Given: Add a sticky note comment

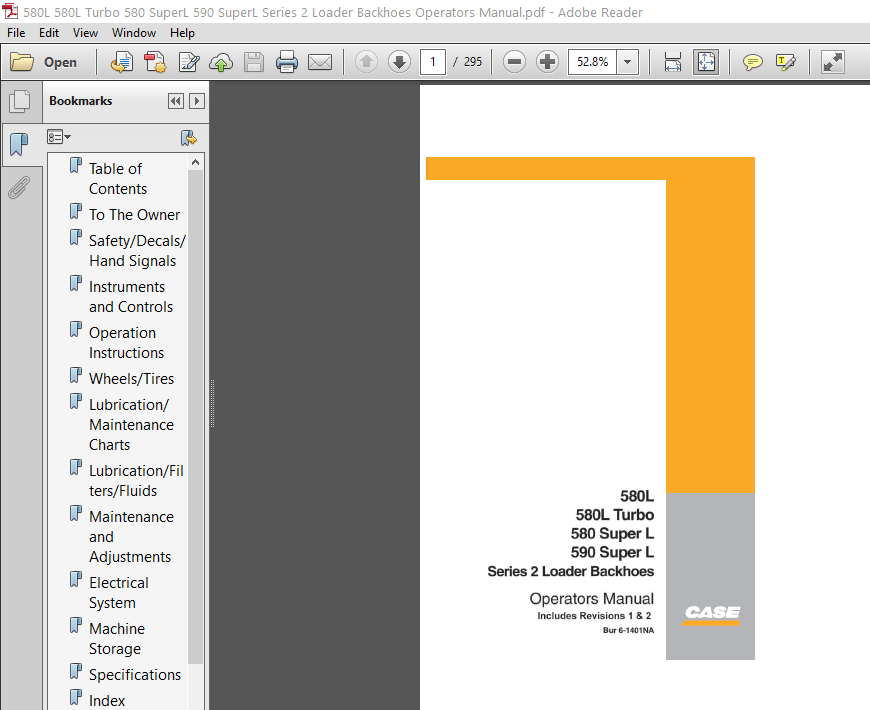Looking at the screenshot, I should coord(752,62).
